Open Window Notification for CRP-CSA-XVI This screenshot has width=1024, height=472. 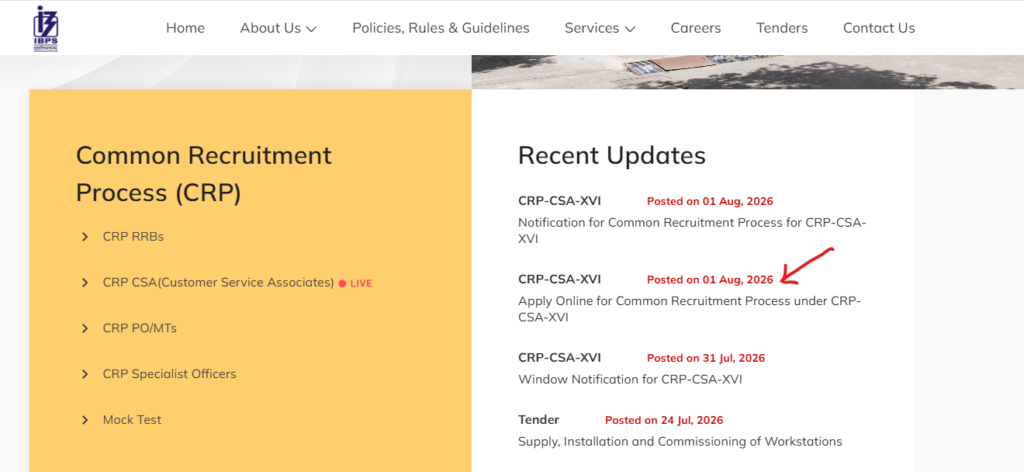(630, 379)
